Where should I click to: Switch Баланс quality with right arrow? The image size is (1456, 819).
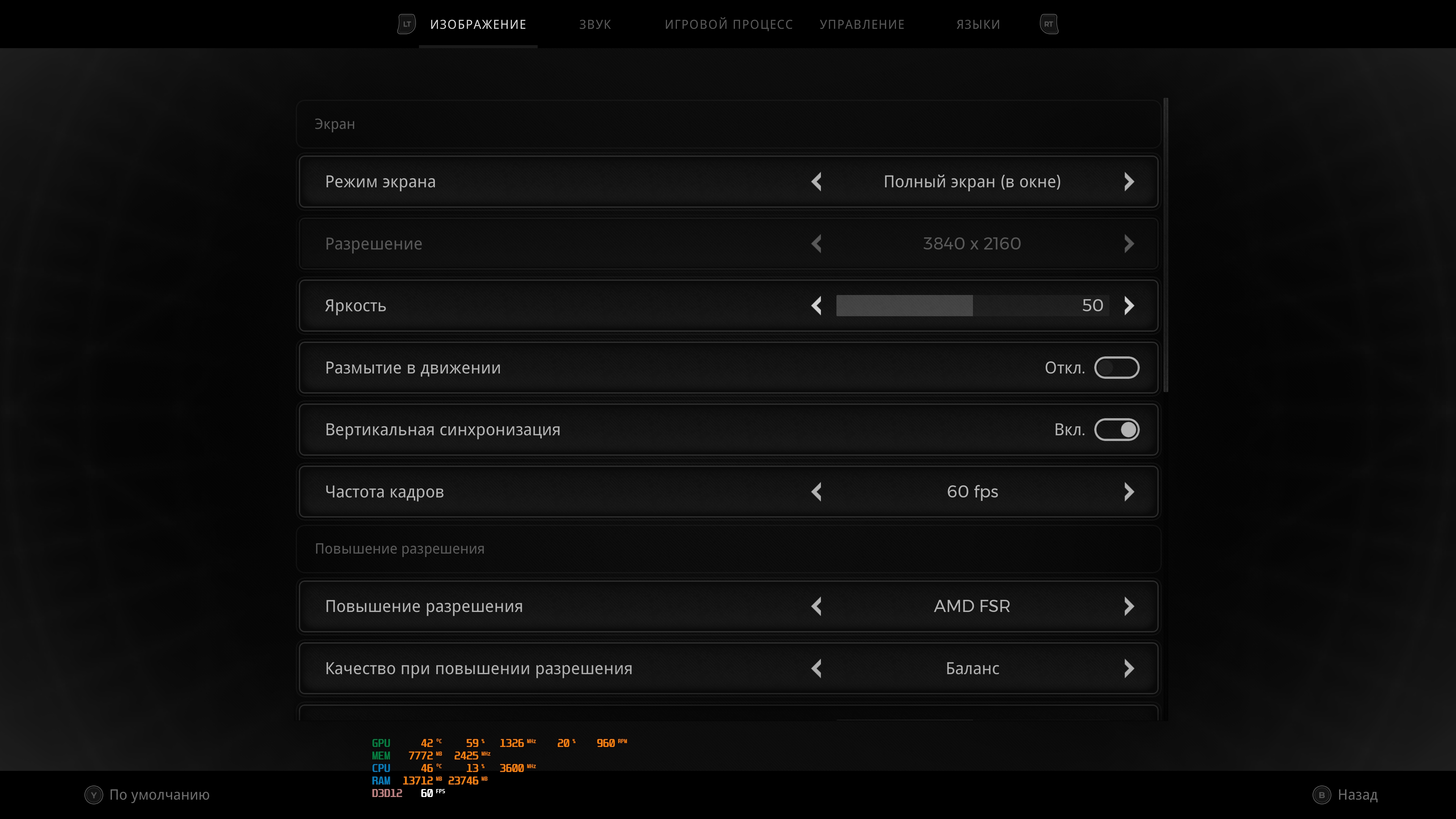click(x=1129, y=668)
